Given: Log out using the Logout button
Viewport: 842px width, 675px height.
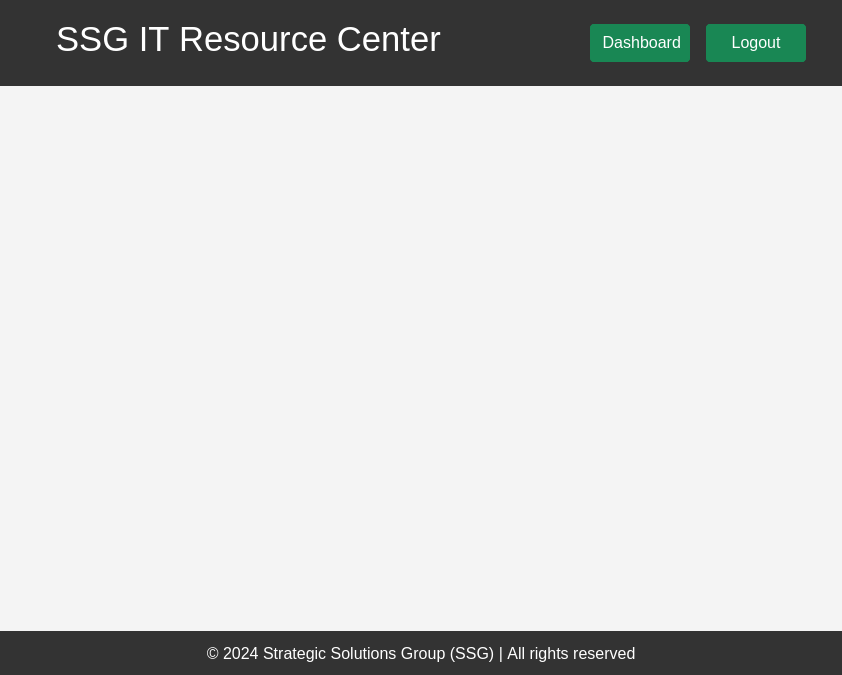Looking at the screenshot, I should click(755, 43).
